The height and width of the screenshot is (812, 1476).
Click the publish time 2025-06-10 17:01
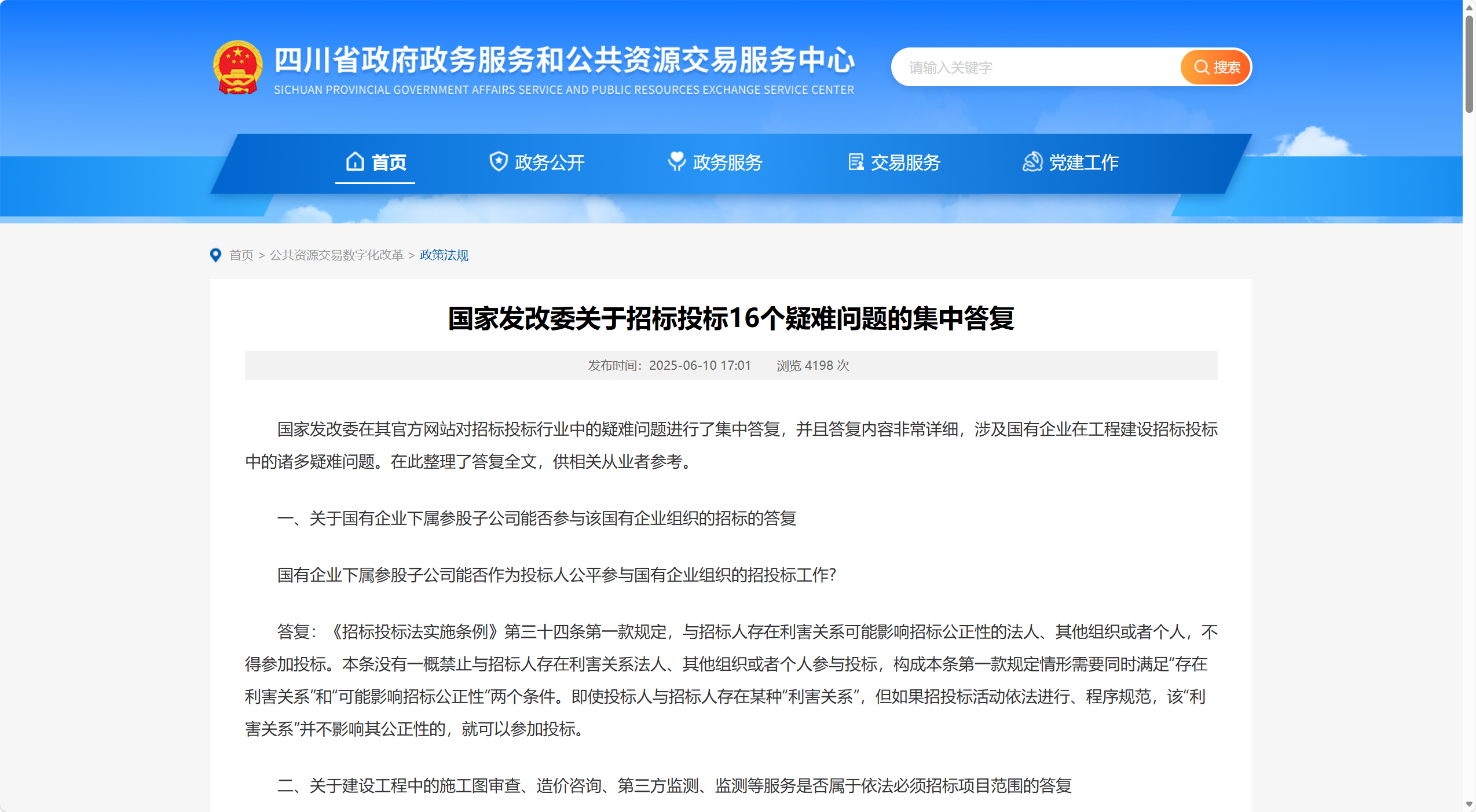click(x=700, y=366)
